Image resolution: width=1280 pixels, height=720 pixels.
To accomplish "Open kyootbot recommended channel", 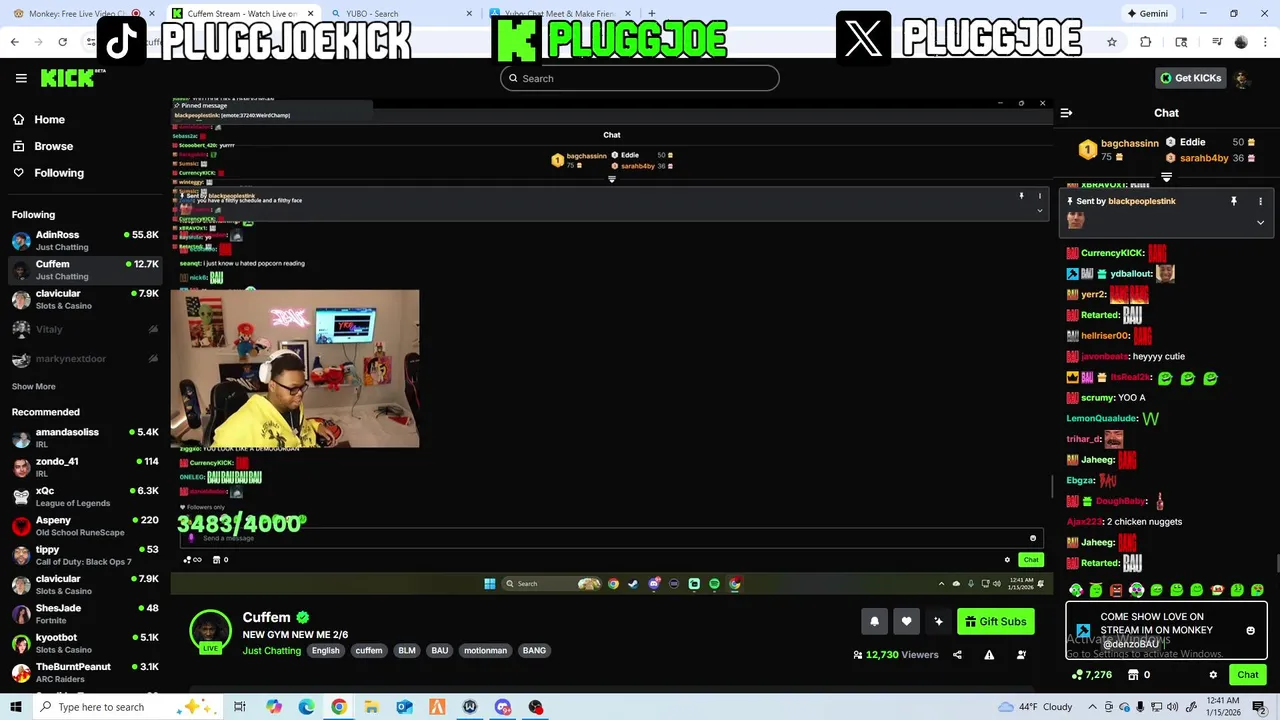I will tap(85, 643).
